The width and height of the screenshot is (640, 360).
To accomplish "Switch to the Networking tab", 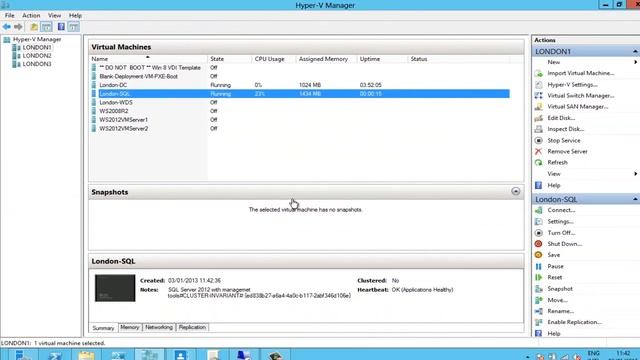I will coord(159,327).
